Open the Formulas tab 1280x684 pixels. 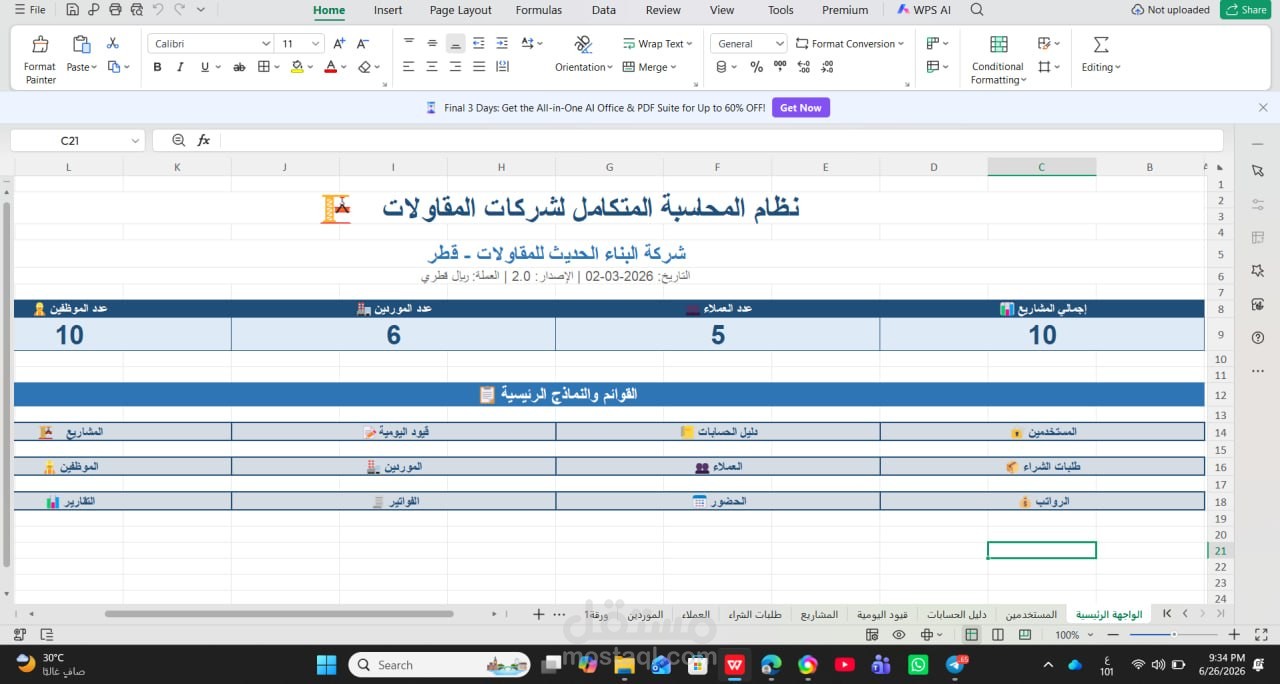pyautogui.click(x=539, y=10)
